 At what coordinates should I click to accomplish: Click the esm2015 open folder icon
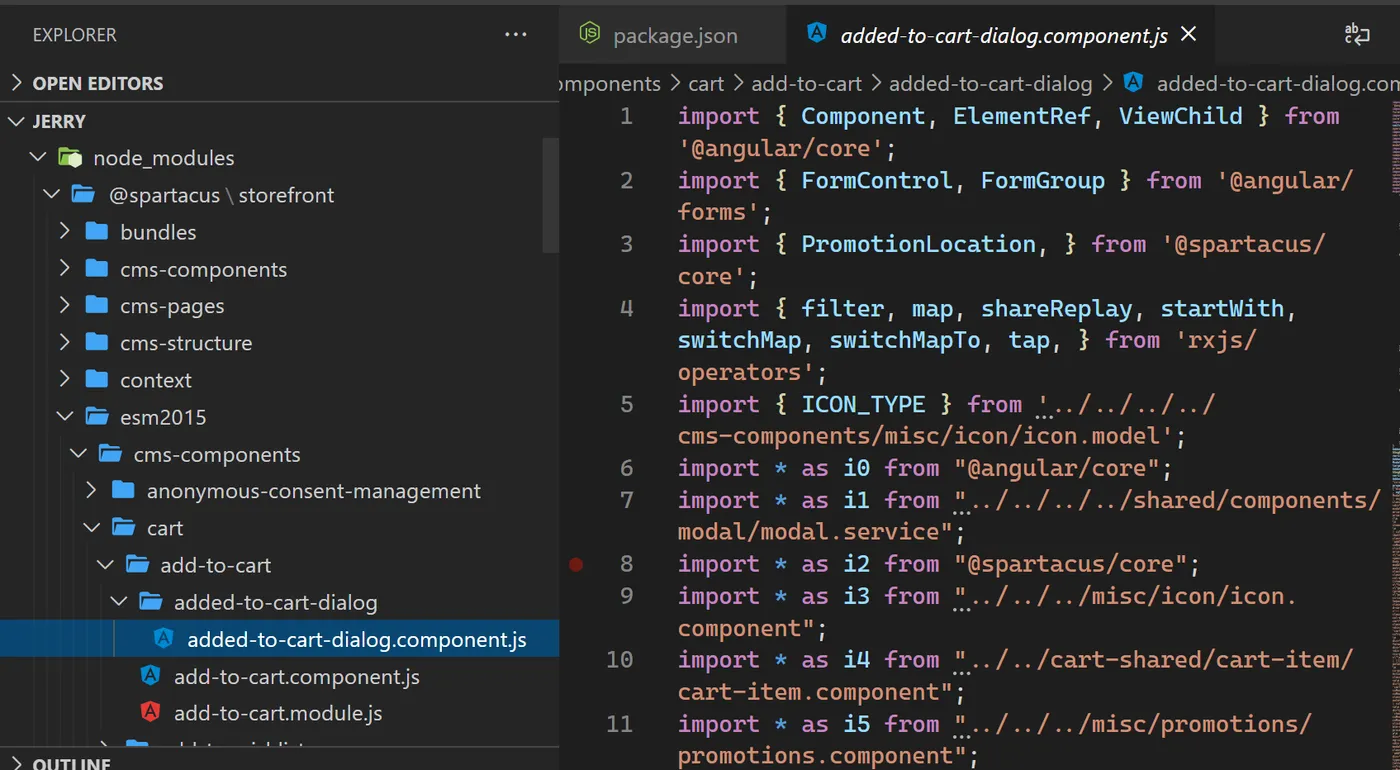[97, 416]
